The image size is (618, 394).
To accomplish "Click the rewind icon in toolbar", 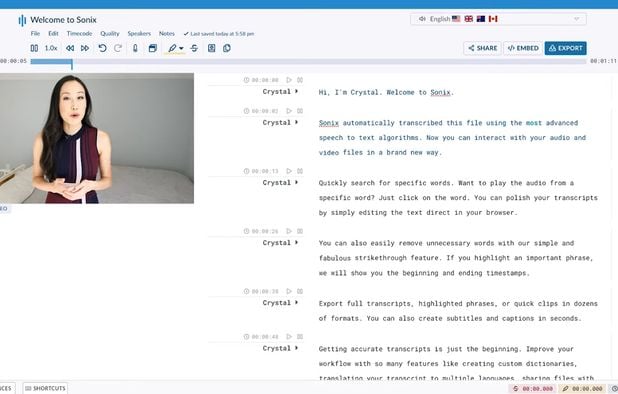I will click(70, 48).
